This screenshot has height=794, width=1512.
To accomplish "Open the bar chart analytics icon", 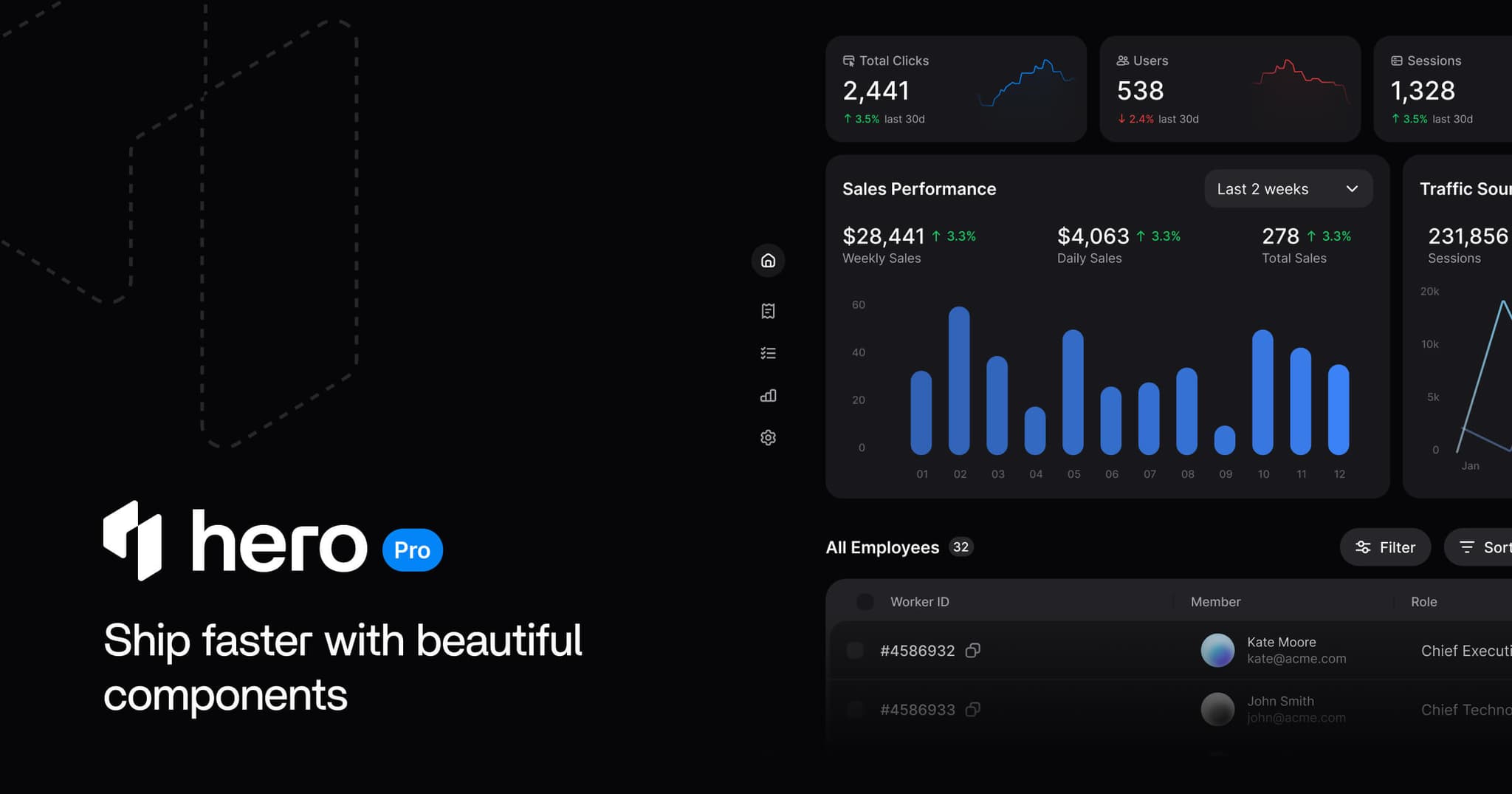I will (x=768, y=396).
